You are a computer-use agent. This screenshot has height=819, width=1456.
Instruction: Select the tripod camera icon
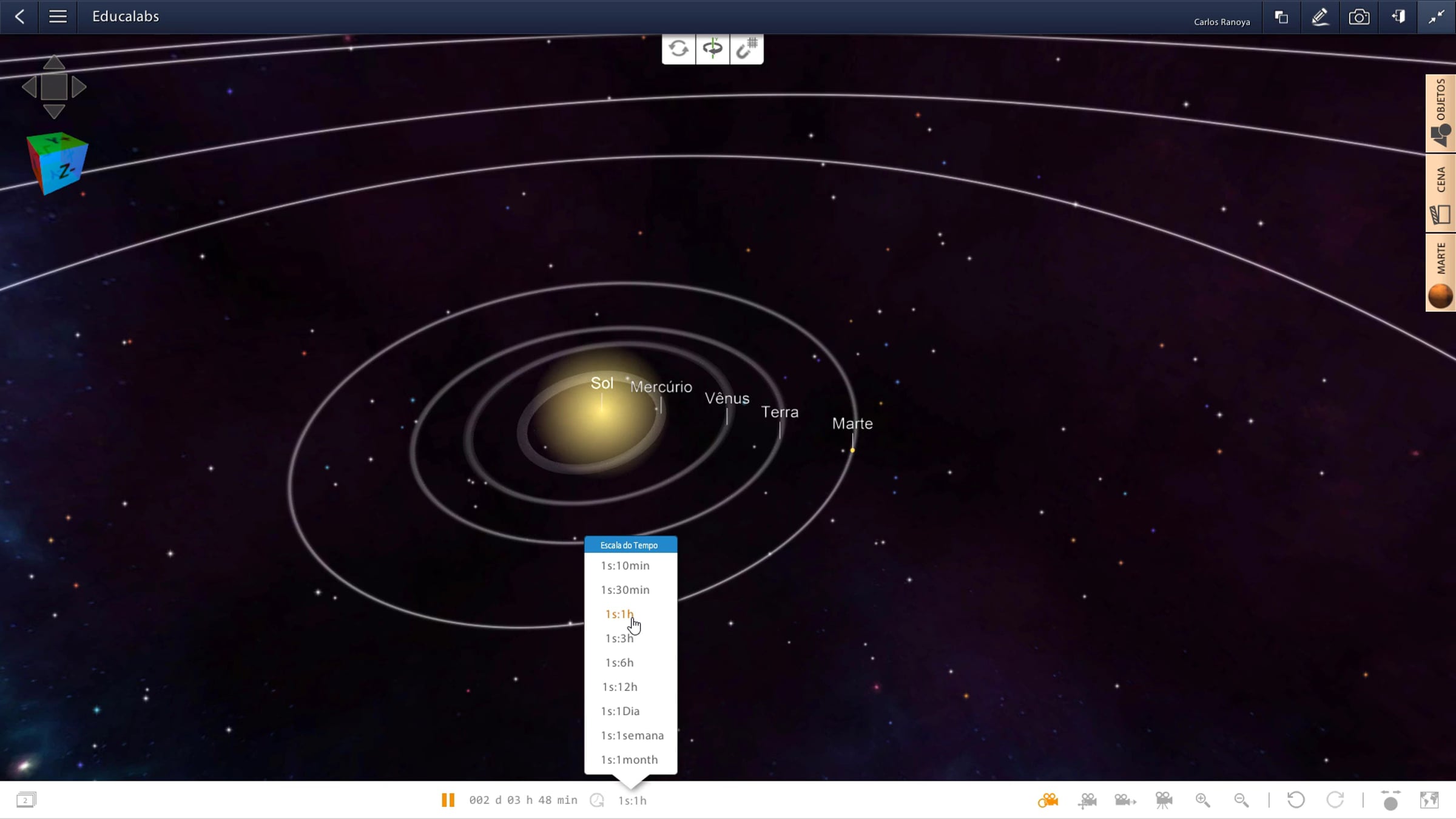[1164, 800]
